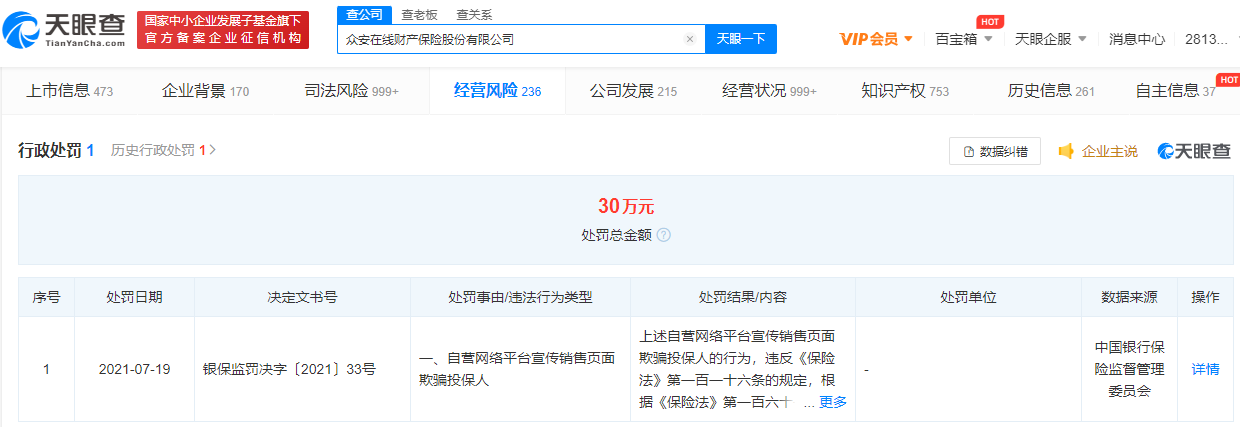
Task: Open the 消息中心 message center
Action: click(x=1137, y=39)
